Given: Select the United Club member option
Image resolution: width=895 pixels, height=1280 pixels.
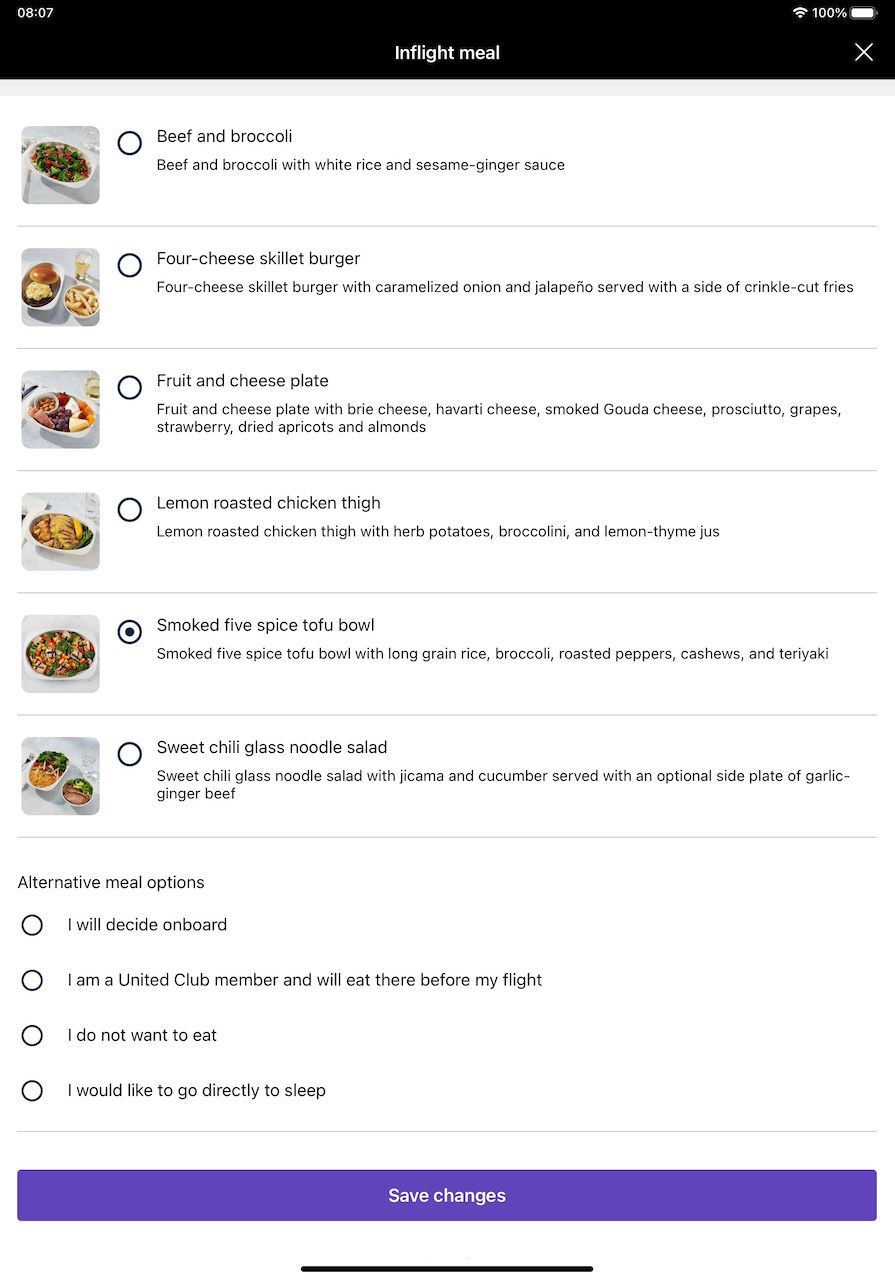Looking at the screenshot, I should tap(32, 980).
